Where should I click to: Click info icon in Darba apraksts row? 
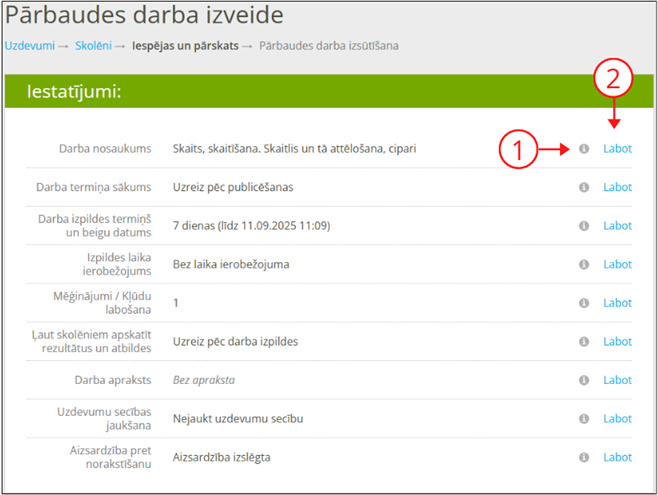coord(584,381)
